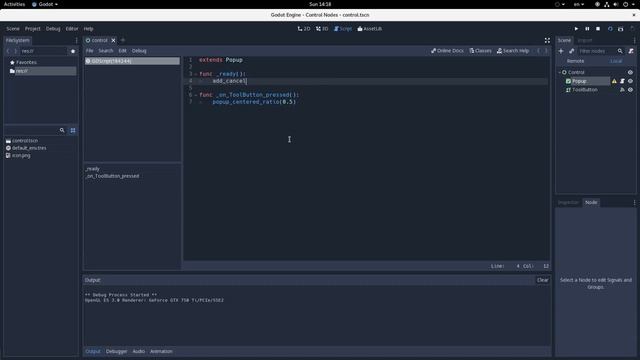
Task: Open script editor File menu
Action: [x=89, y=51]
